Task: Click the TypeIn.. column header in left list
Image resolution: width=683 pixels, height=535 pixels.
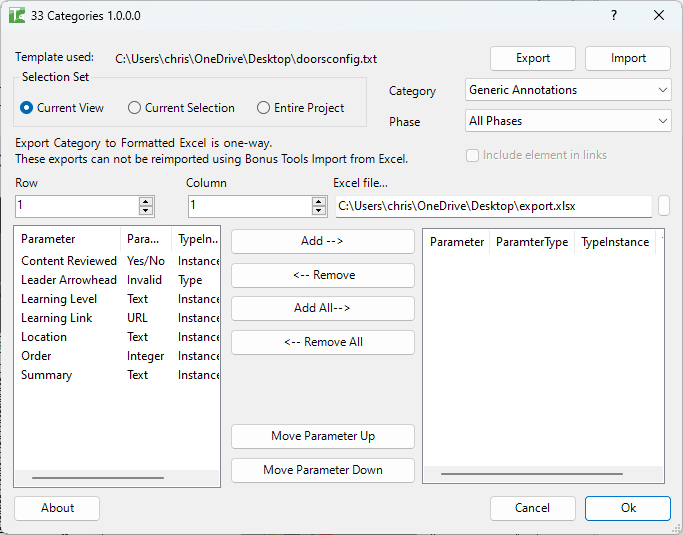Action: click(x=196, y=239)
